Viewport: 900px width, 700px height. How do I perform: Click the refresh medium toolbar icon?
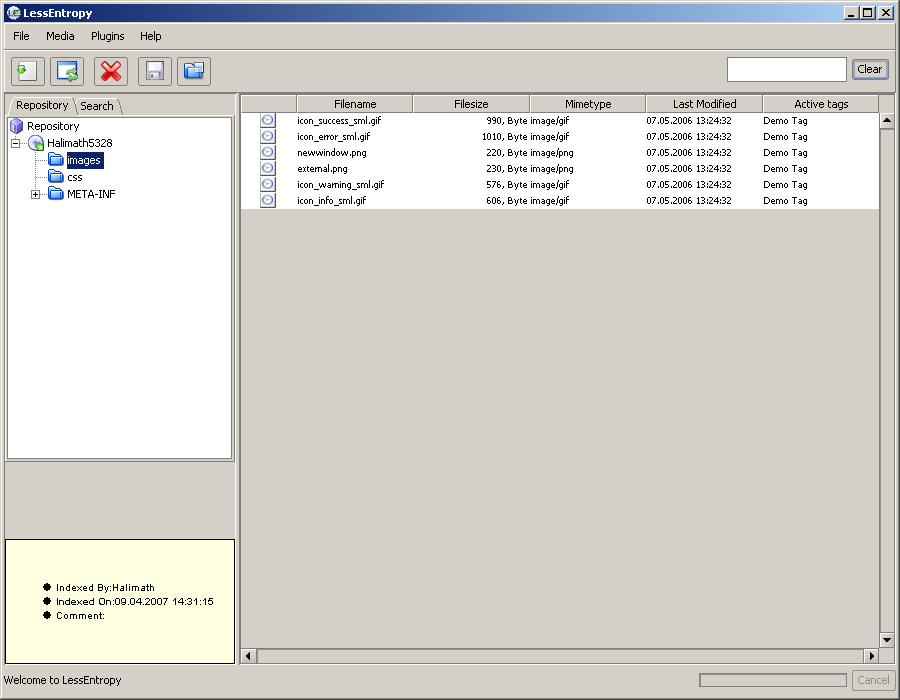tap(67, 71)
